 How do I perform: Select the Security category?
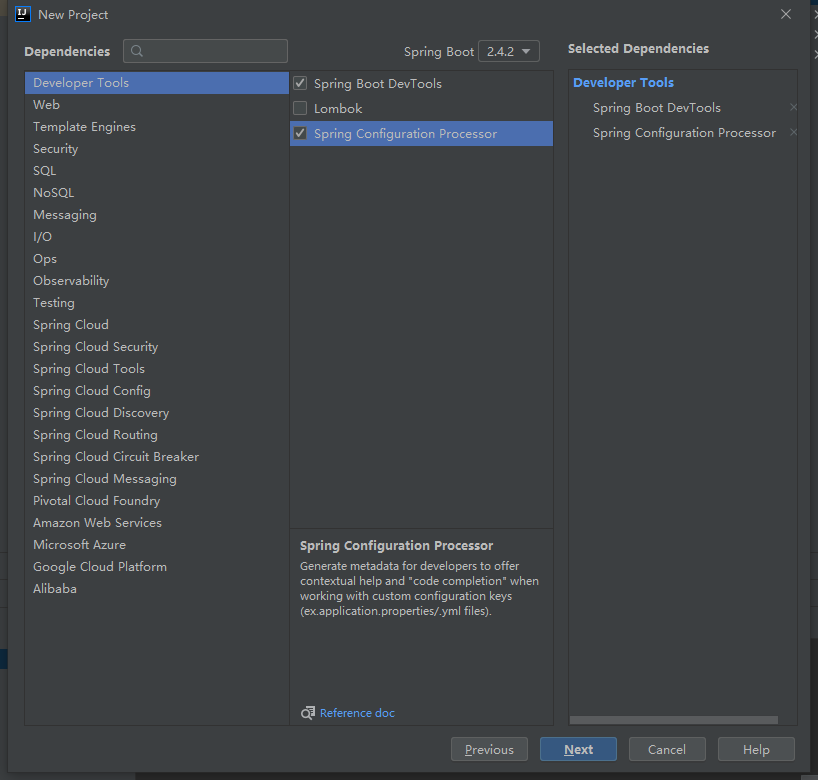(157, 149)
